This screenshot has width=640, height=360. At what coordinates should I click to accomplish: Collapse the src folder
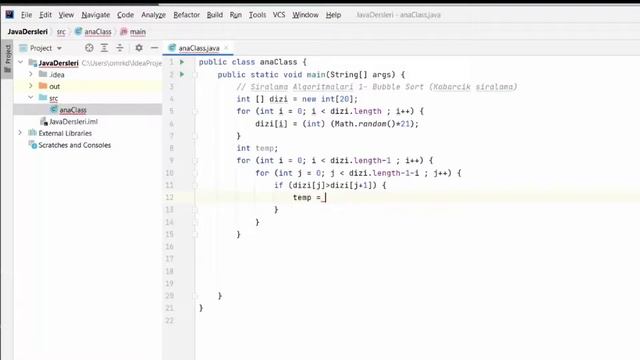coord(31,98)
